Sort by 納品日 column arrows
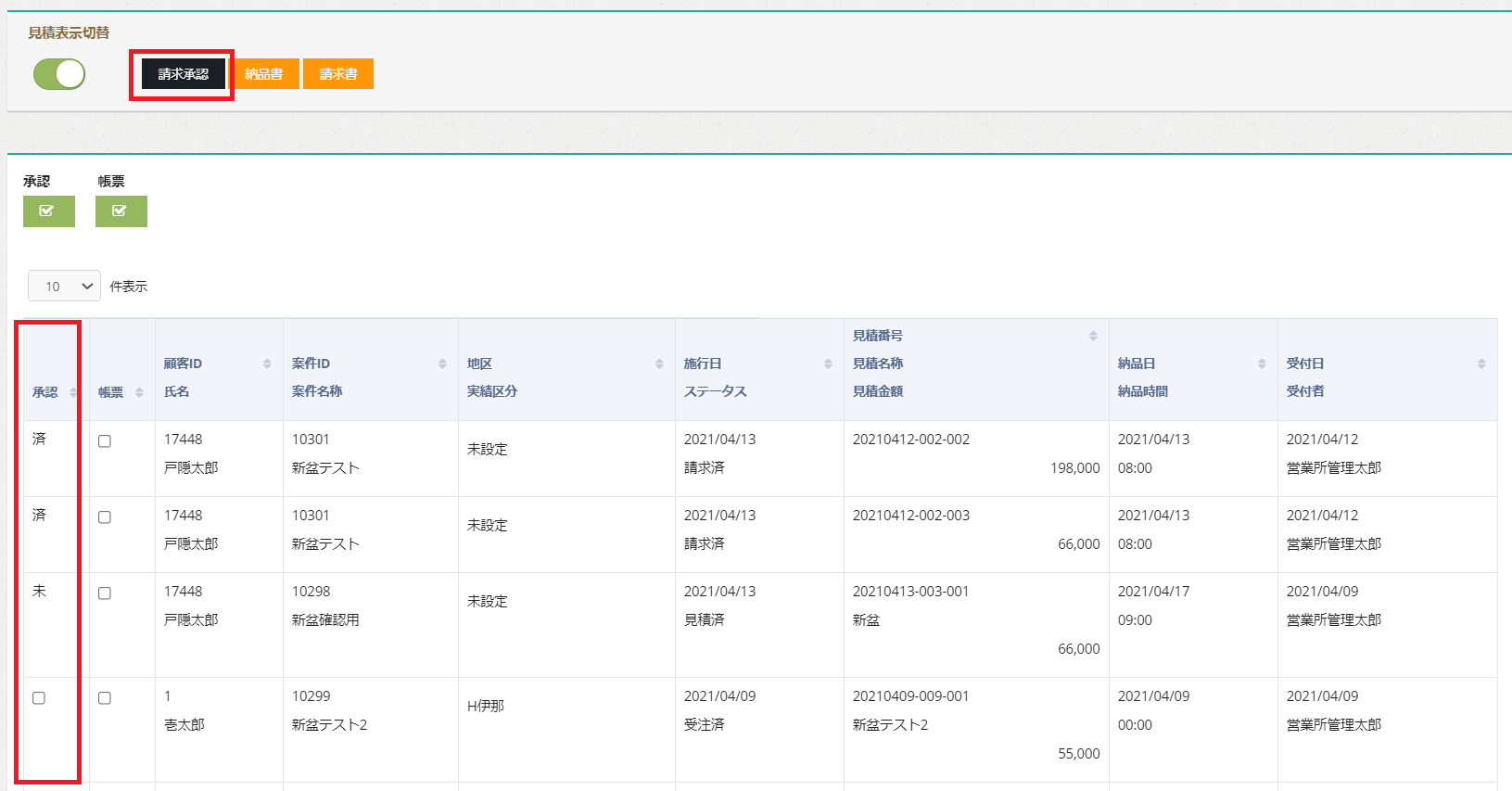Screen dimensions: 1512x791 point(1262,364)
